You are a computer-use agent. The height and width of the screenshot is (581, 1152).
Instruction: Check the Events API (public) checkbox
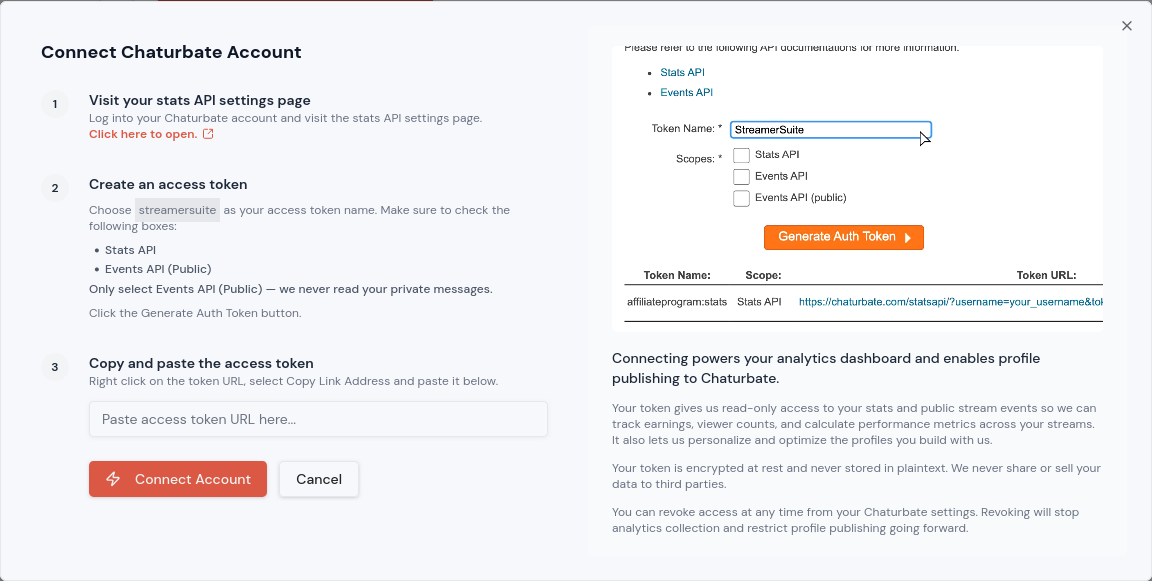tap(741, 198)
